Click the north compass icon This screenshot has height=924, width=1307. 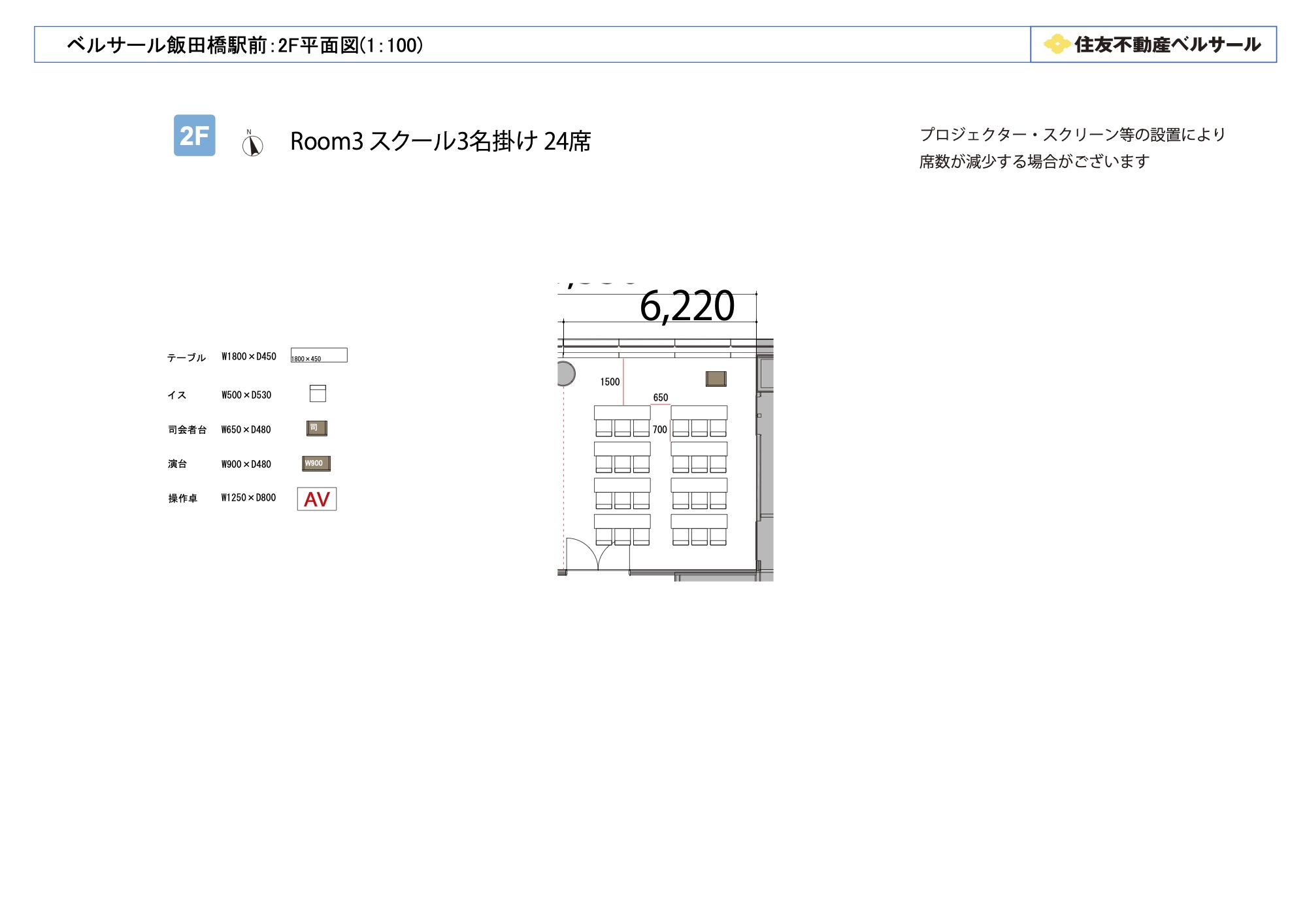coord(252,143)
